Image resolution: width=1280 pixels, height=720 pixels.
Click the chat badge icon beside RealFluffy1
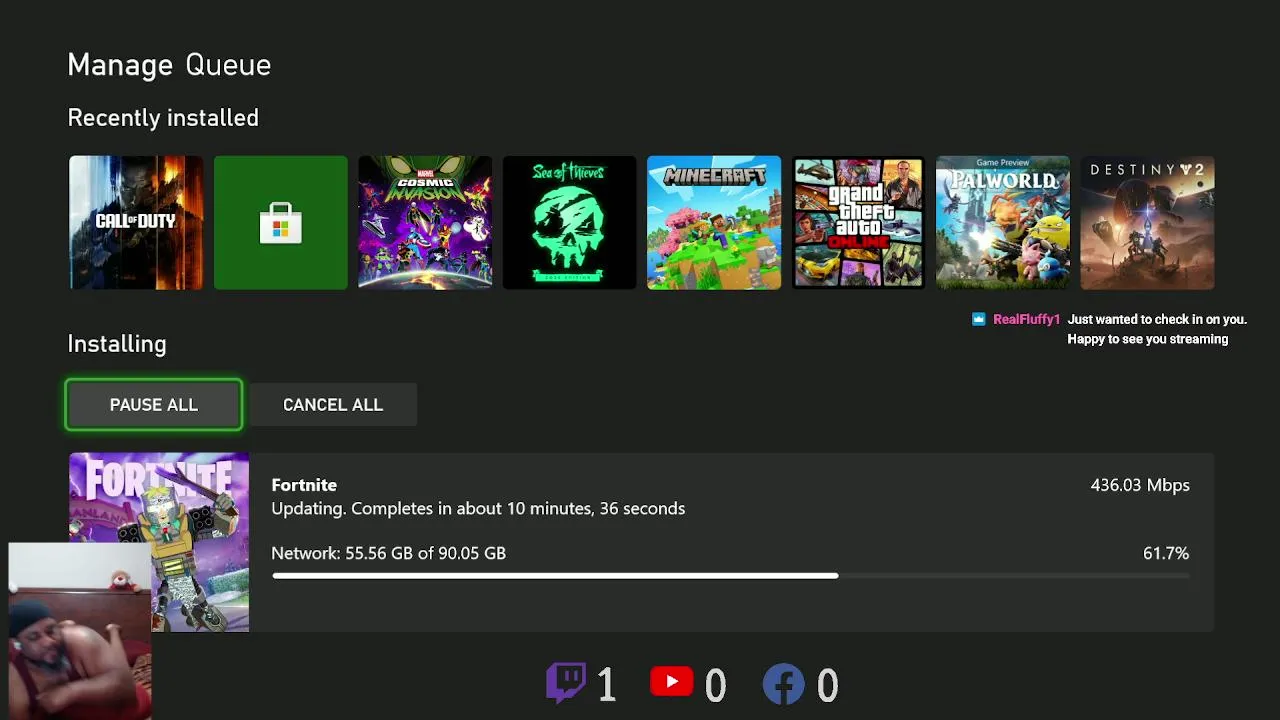click(x=979, y=319)
